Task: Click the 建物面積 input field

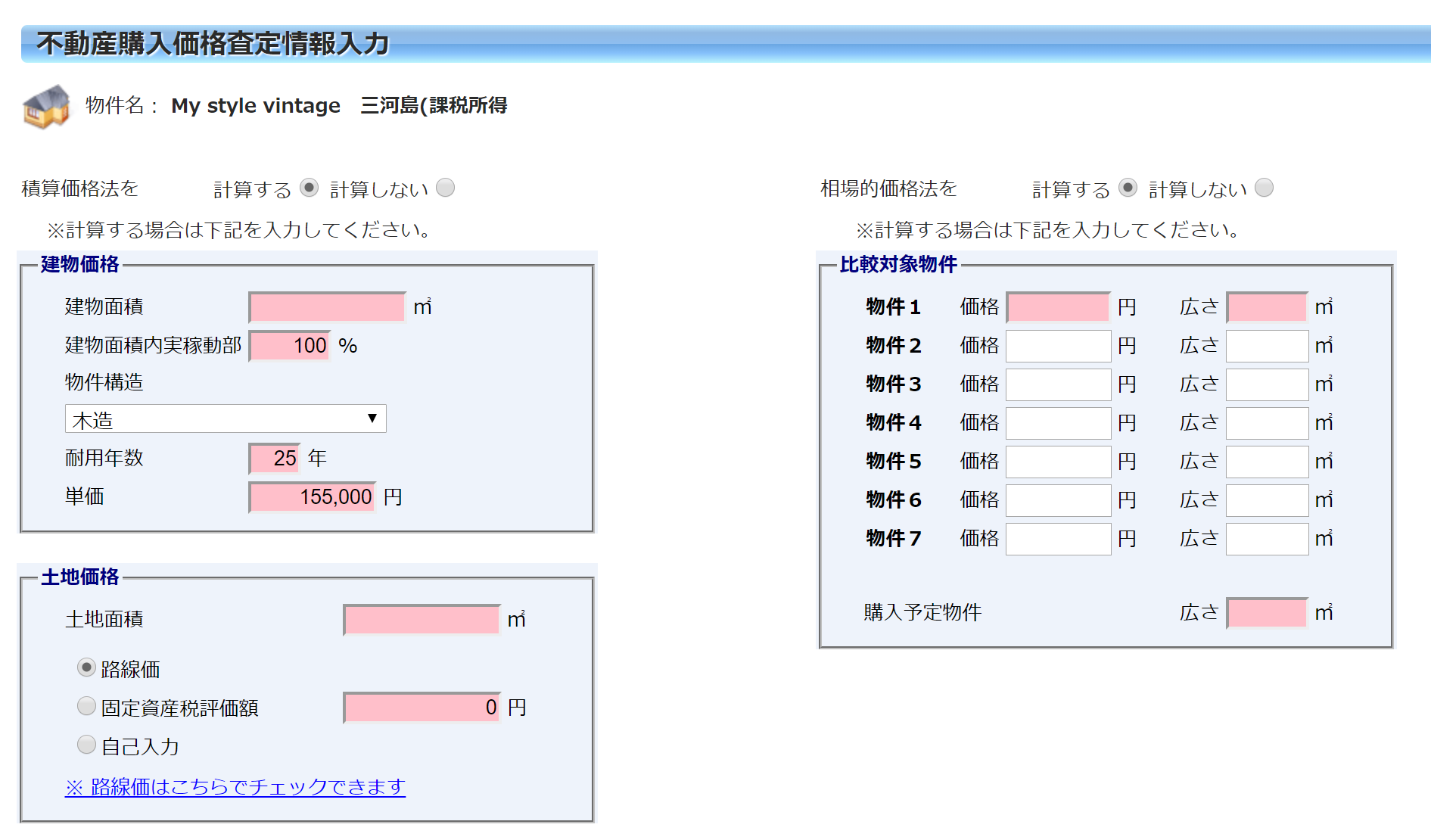Action: tap(327, 307)
